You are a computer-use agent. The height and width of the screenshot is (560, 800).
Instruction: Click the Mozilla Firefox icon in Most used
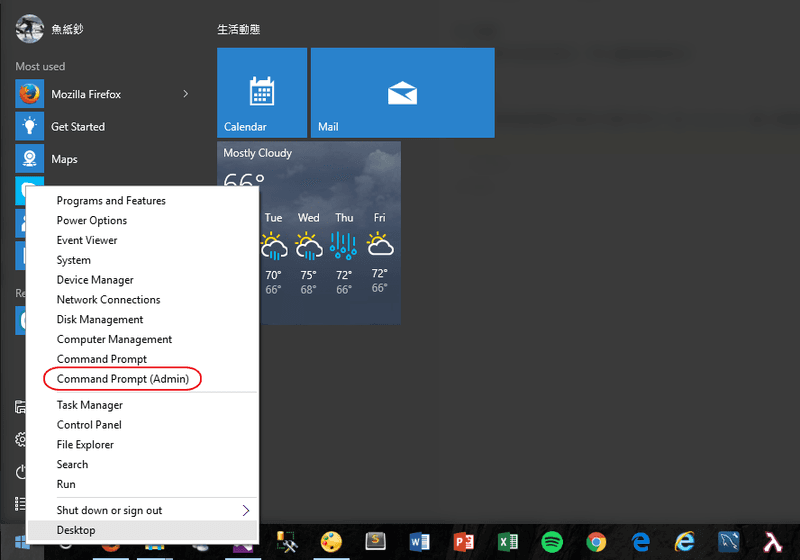[x=30, y=94]
